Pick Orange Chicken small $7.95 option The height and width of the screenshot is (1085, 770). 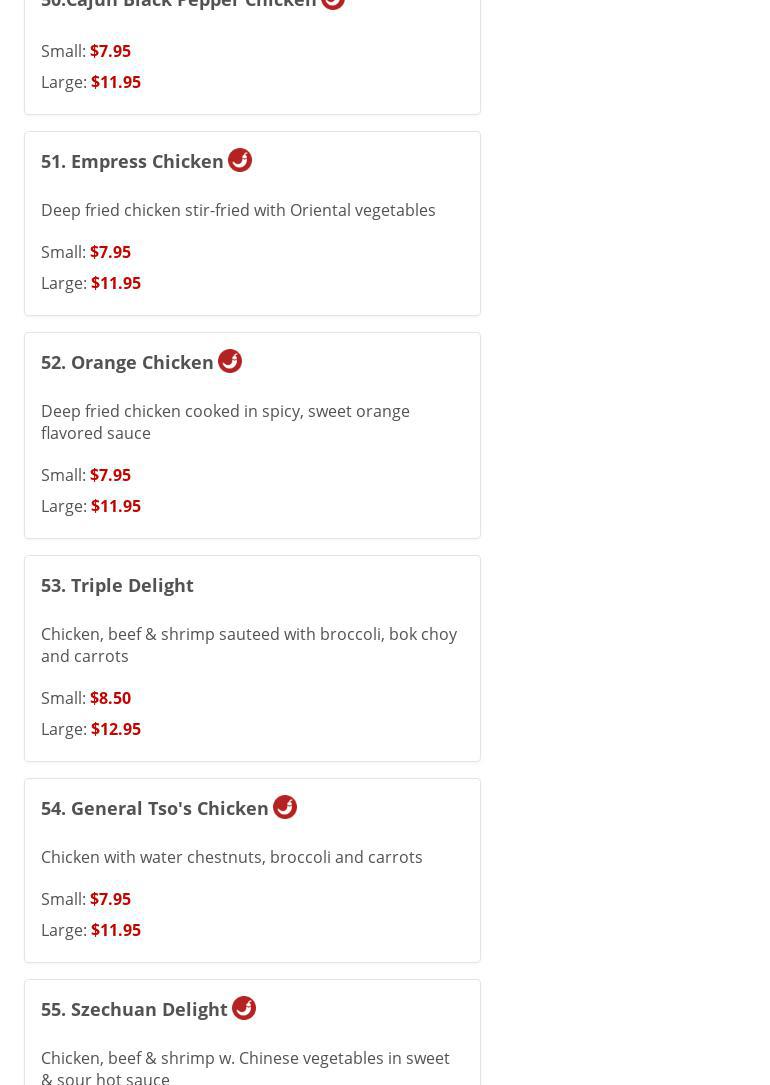pos(110,475)
